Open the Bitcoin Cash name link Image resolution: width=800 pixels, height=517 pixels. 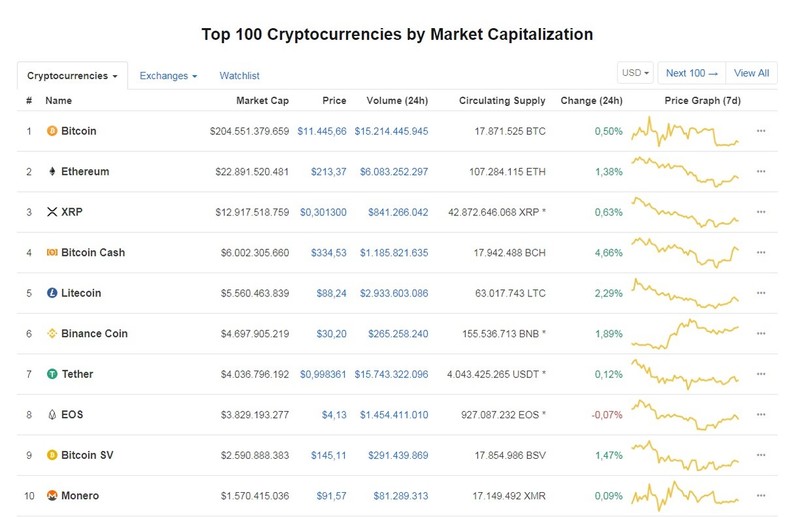(x=93, y=253)
